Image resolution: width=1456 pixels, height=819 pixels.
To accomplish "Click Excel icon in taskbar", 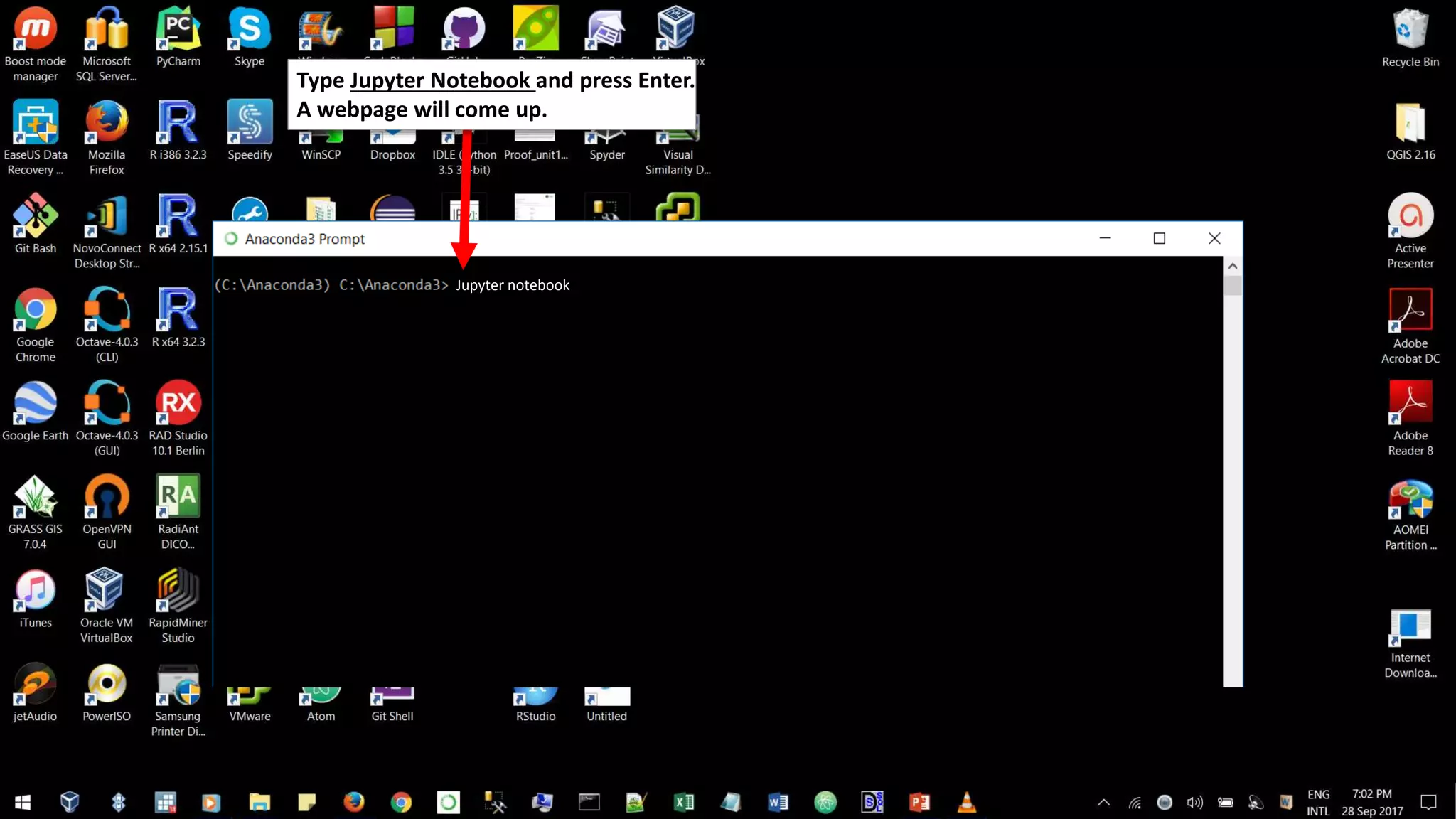I will pos(683,803).
